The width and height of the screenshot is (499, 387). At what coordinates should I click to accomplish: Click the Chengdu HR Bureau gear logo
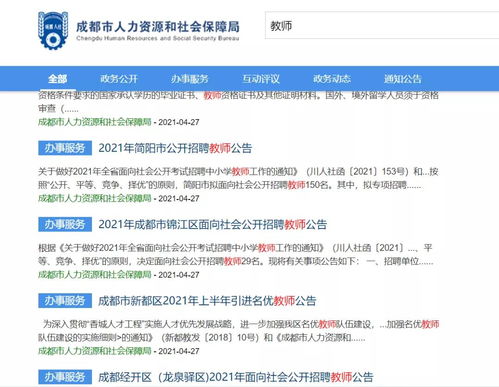(x=53, y=31)
